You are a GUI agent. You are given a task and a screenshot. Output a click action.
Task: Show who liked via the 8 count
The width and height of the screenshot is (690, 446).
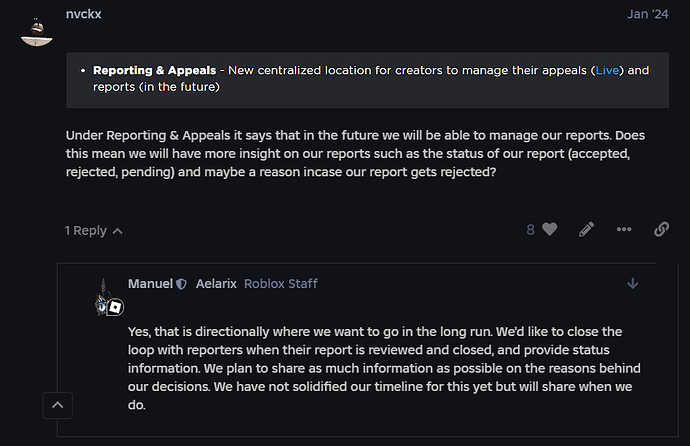531,229
